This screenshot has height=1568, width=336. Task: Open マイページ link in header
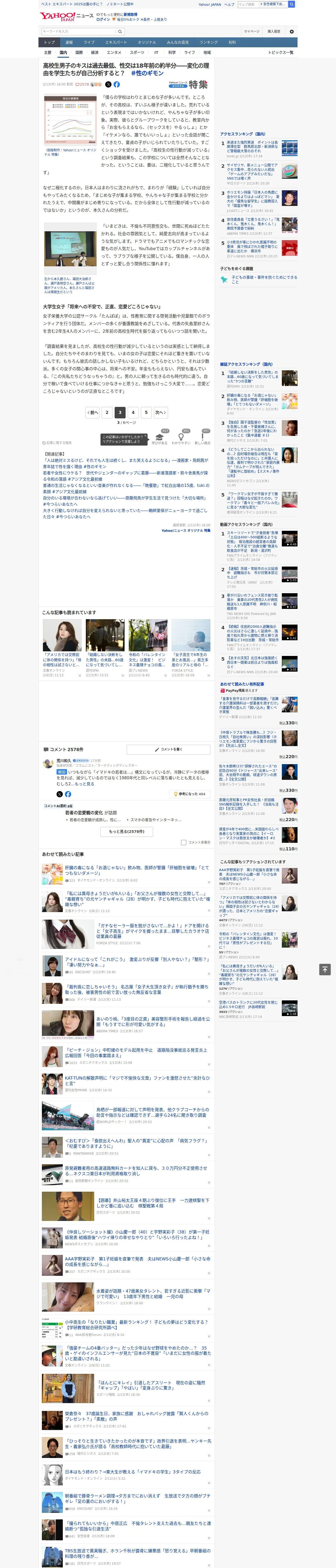[x=252, y=31]
